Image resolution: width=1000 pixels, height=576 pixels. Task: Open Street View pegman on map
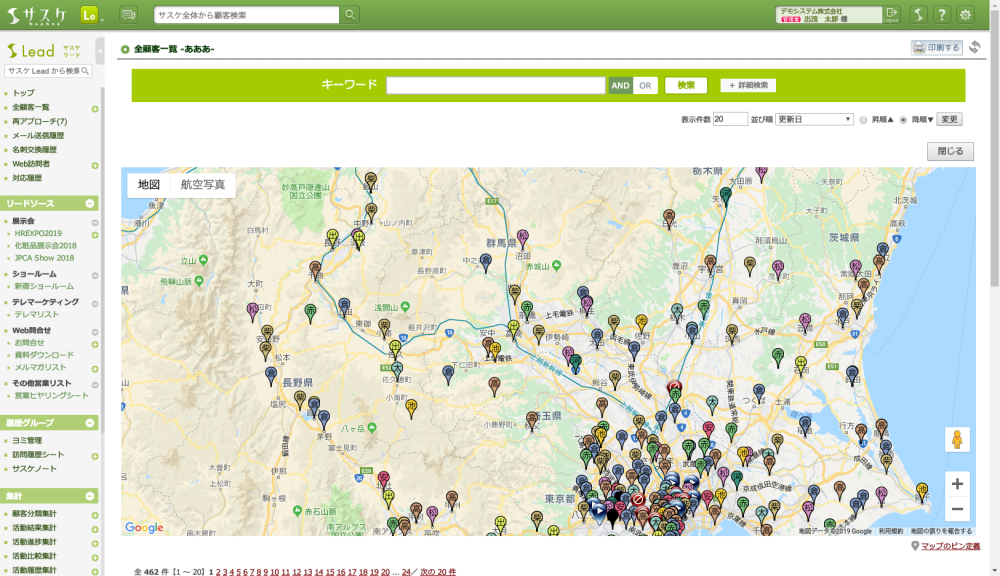pyautogui.click(x=957, y=440)
